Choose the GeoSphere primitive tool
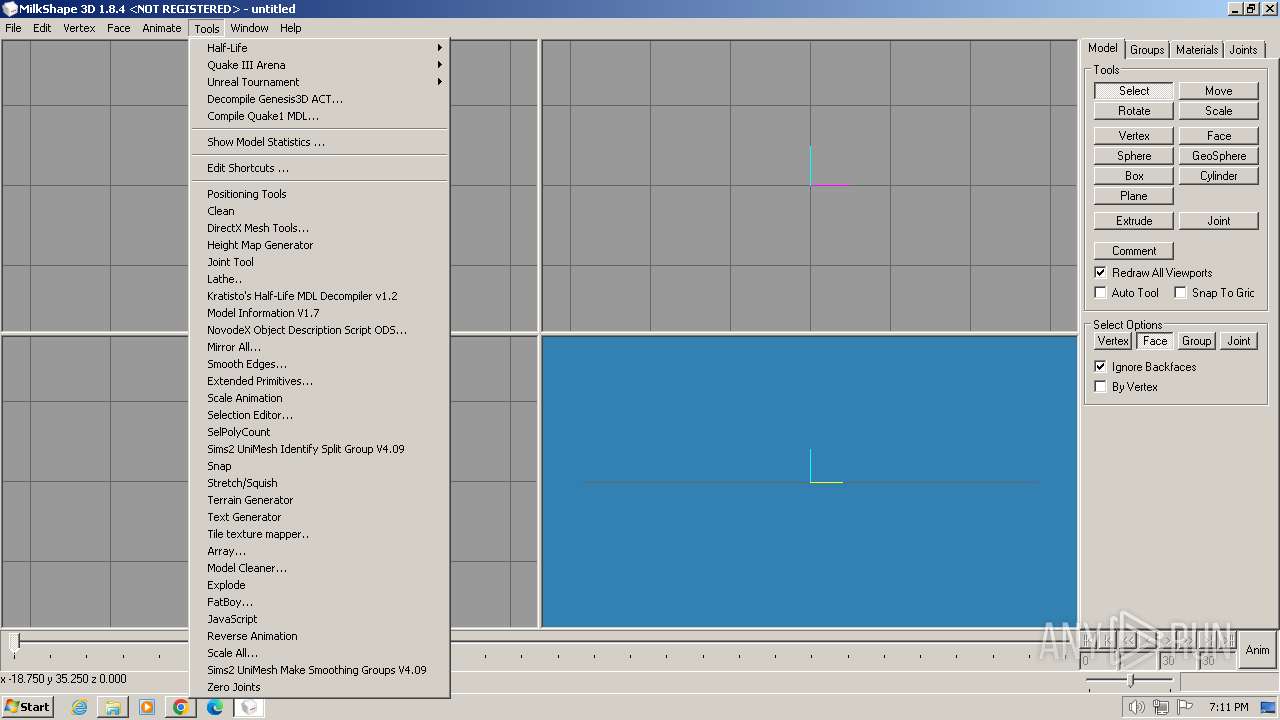Image resolution: width=1280 pixels, height=720 pixels. click(x=1218, y=156)
